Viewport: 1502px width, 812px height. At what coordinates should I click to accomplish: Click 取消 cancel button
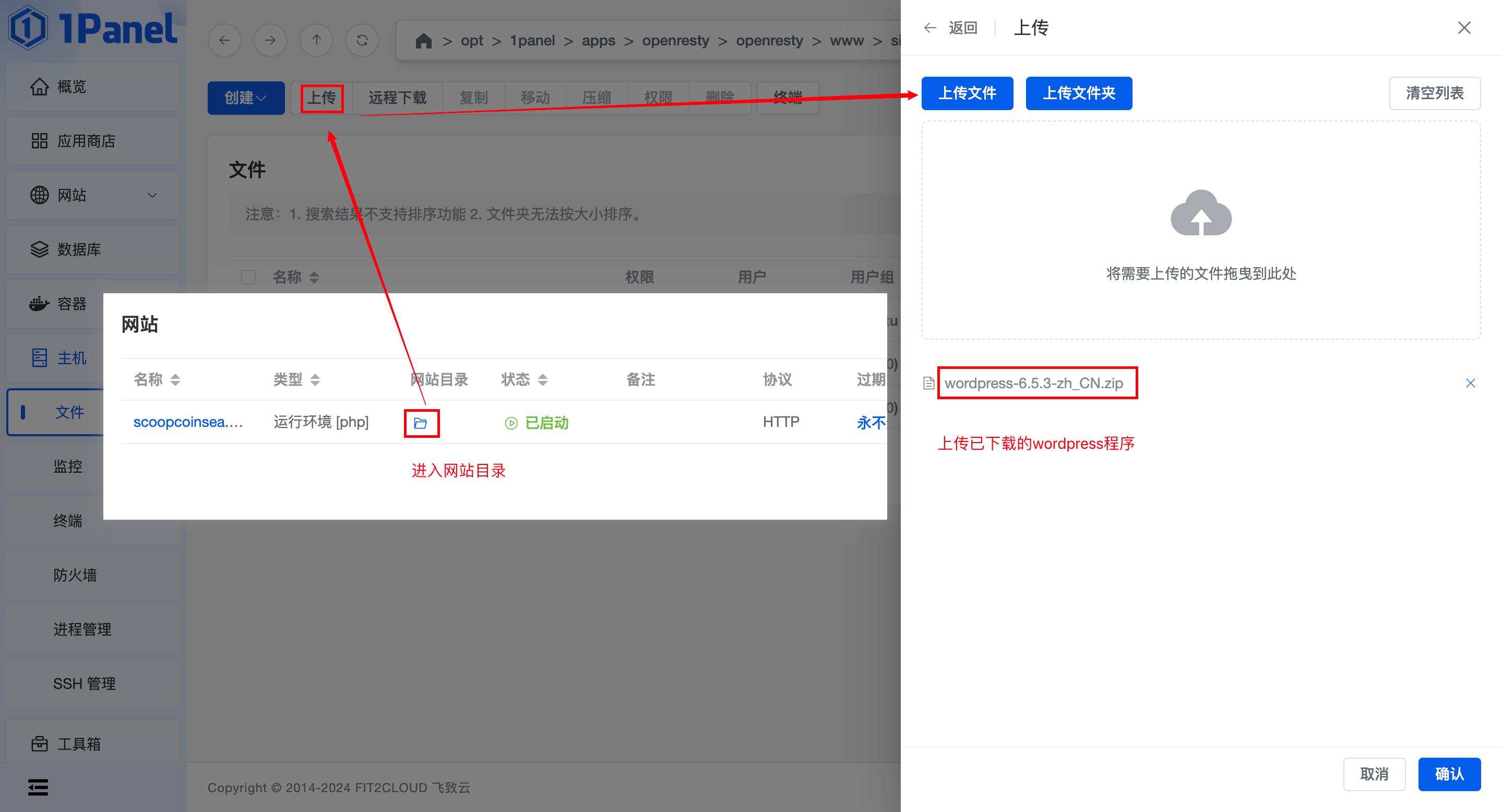pyautogui.click(x=1374, y=774)
